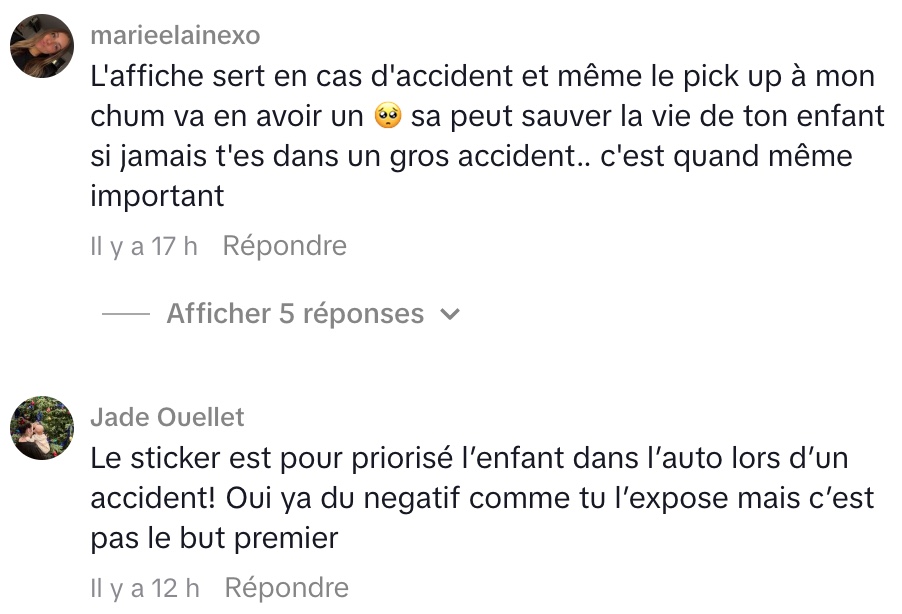Click the Il y a 17 h timestamp

pyautogui.click(x=144, y=246)
